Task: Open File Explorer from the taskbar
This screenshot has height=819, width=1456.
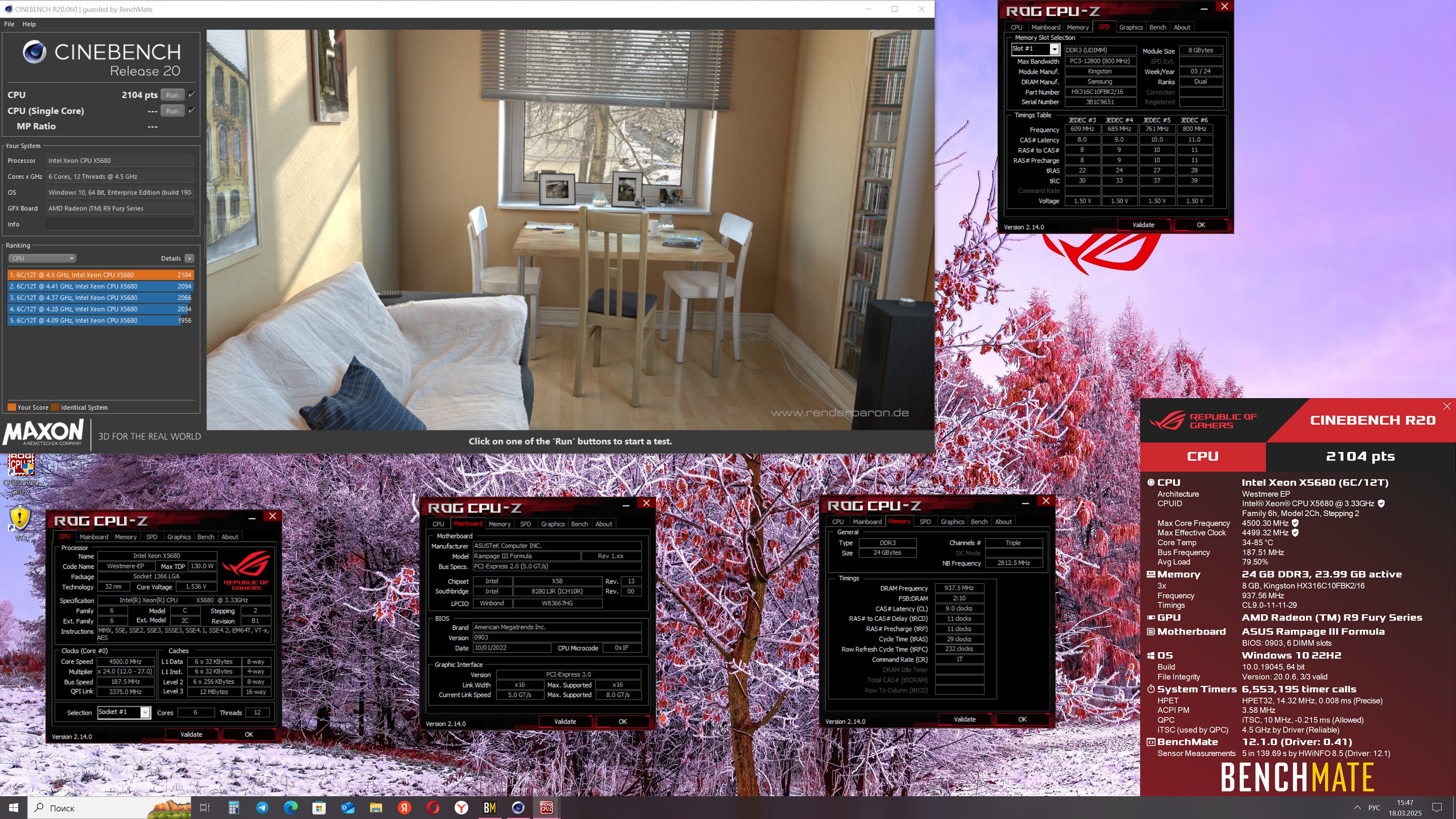Action: pos(376,808)
